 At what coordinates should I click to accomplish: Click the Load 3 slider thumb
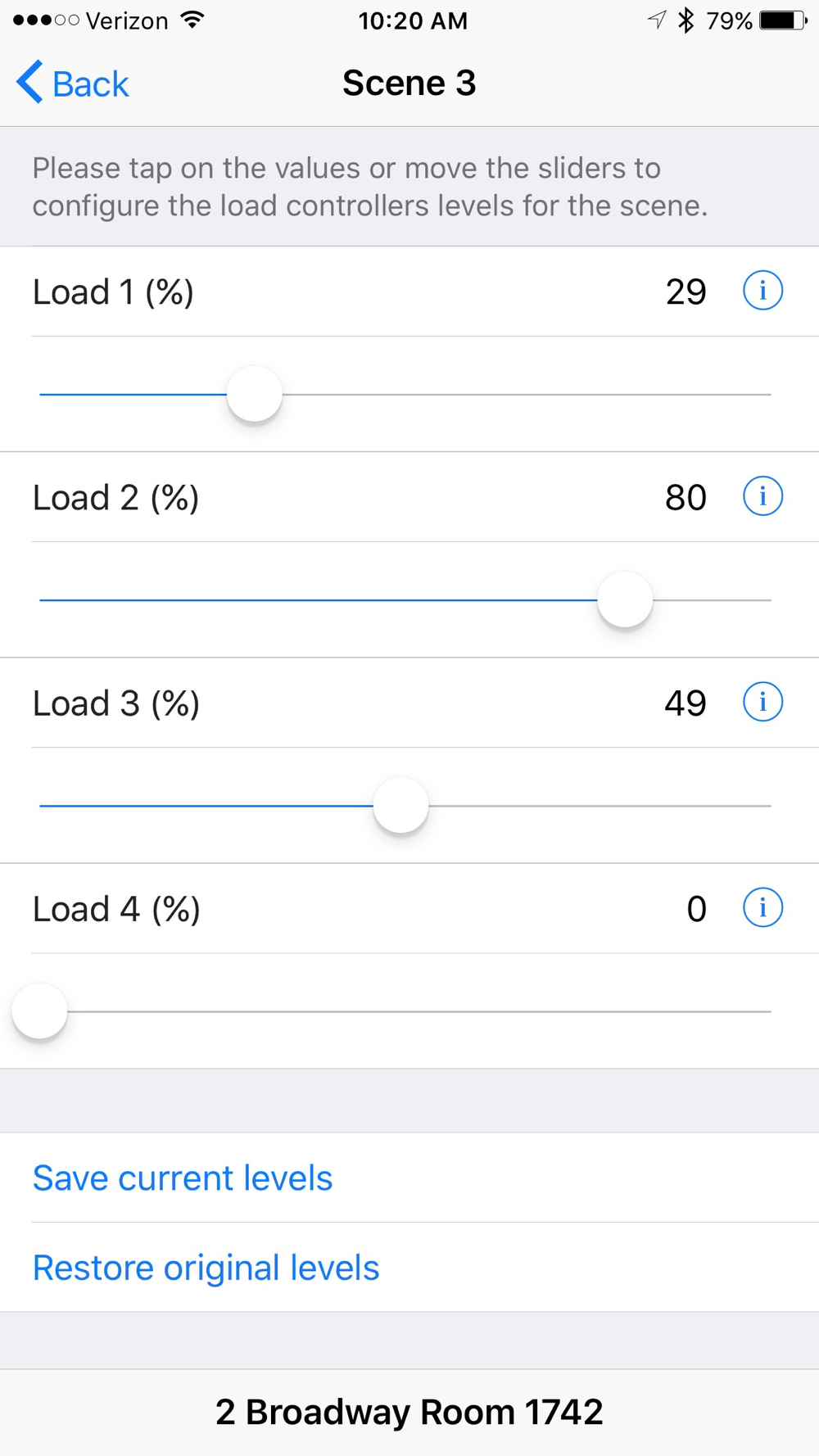pos(400,805)
